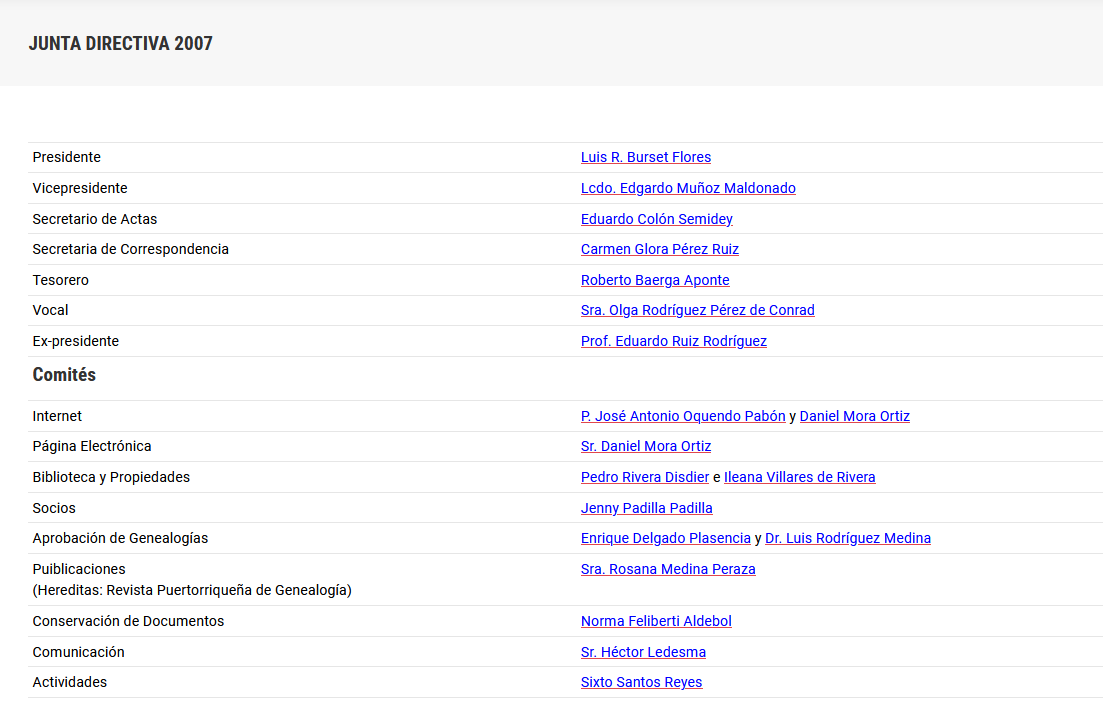Click Sra. Olga Rodríguez Pérez de Conrad
Viewport: 1103px width, 714px height.
[697, 310]
